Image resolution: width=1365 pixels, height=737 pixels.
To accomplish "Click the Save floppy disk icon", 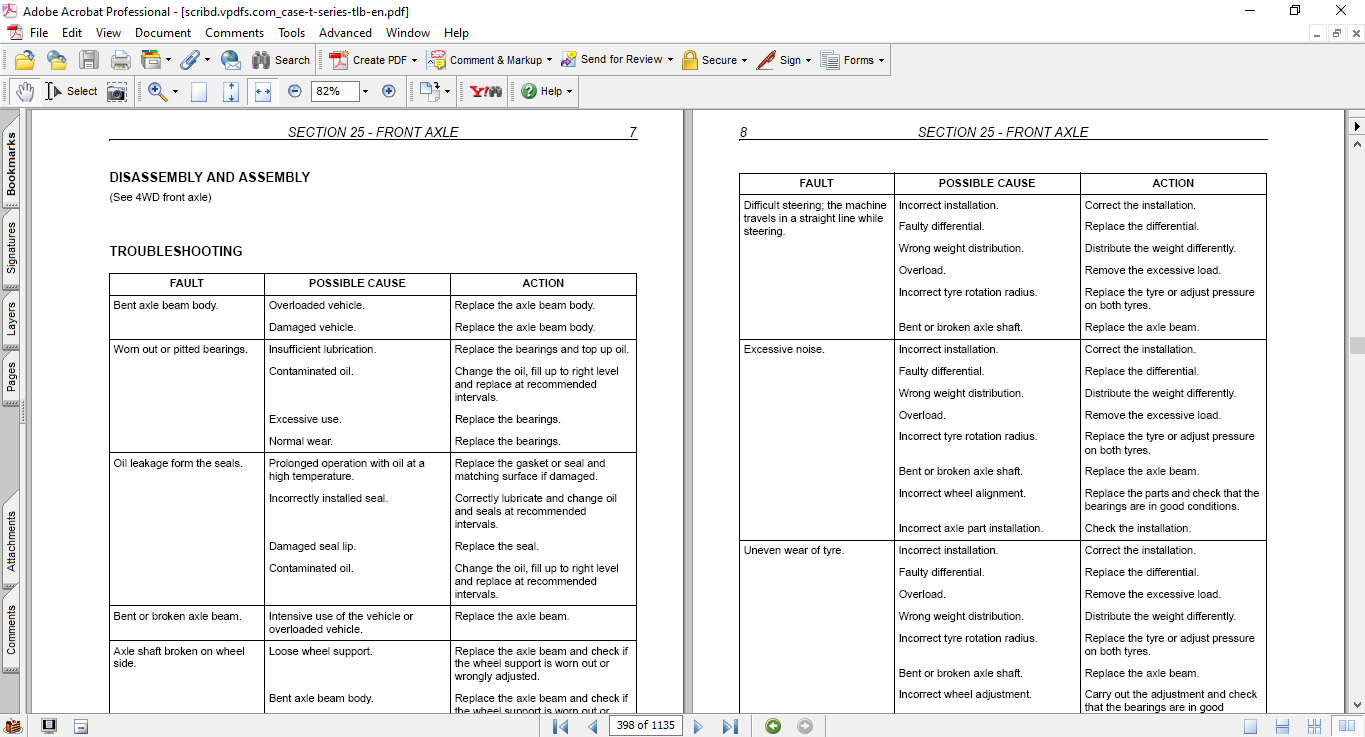I will 89,60.
